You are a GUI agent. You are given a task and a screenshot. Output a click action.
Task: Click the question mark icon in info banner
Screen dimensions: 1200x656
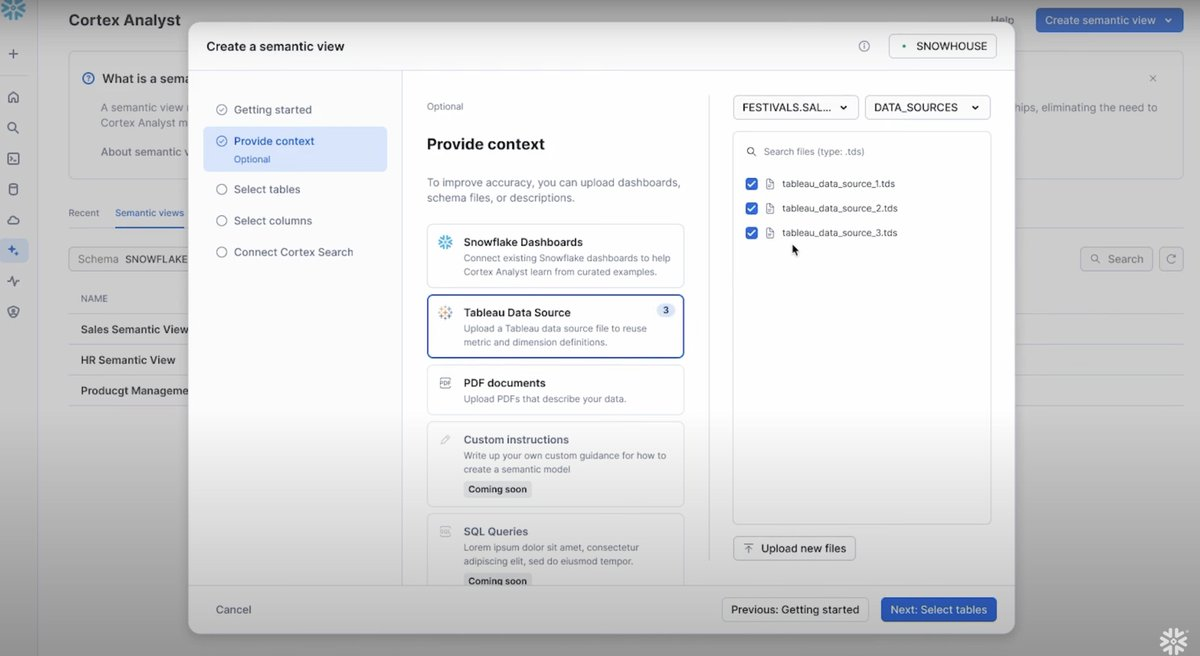pos(88,78)
